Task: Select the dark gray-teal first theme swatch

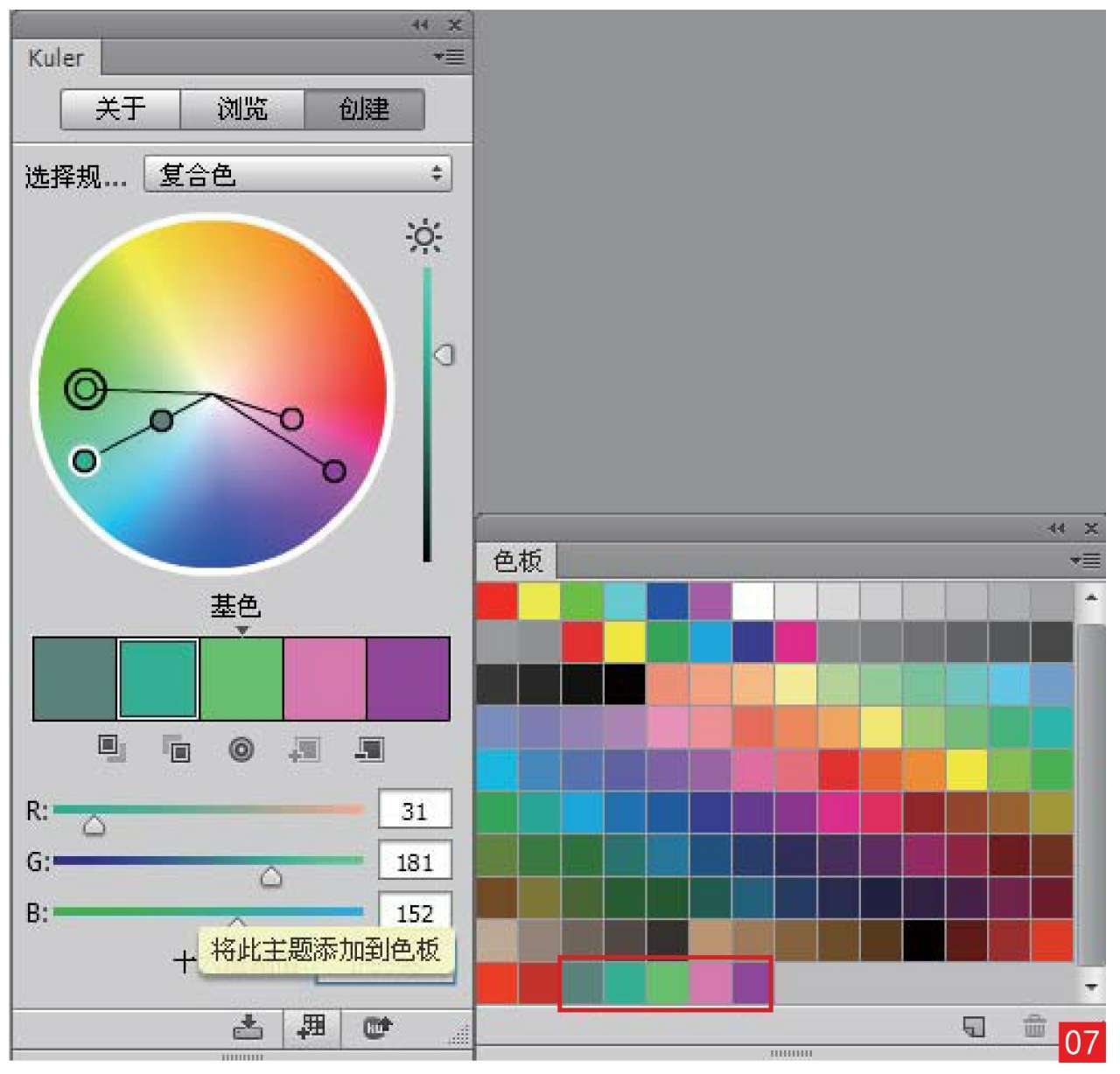Action: click(74, 679)
